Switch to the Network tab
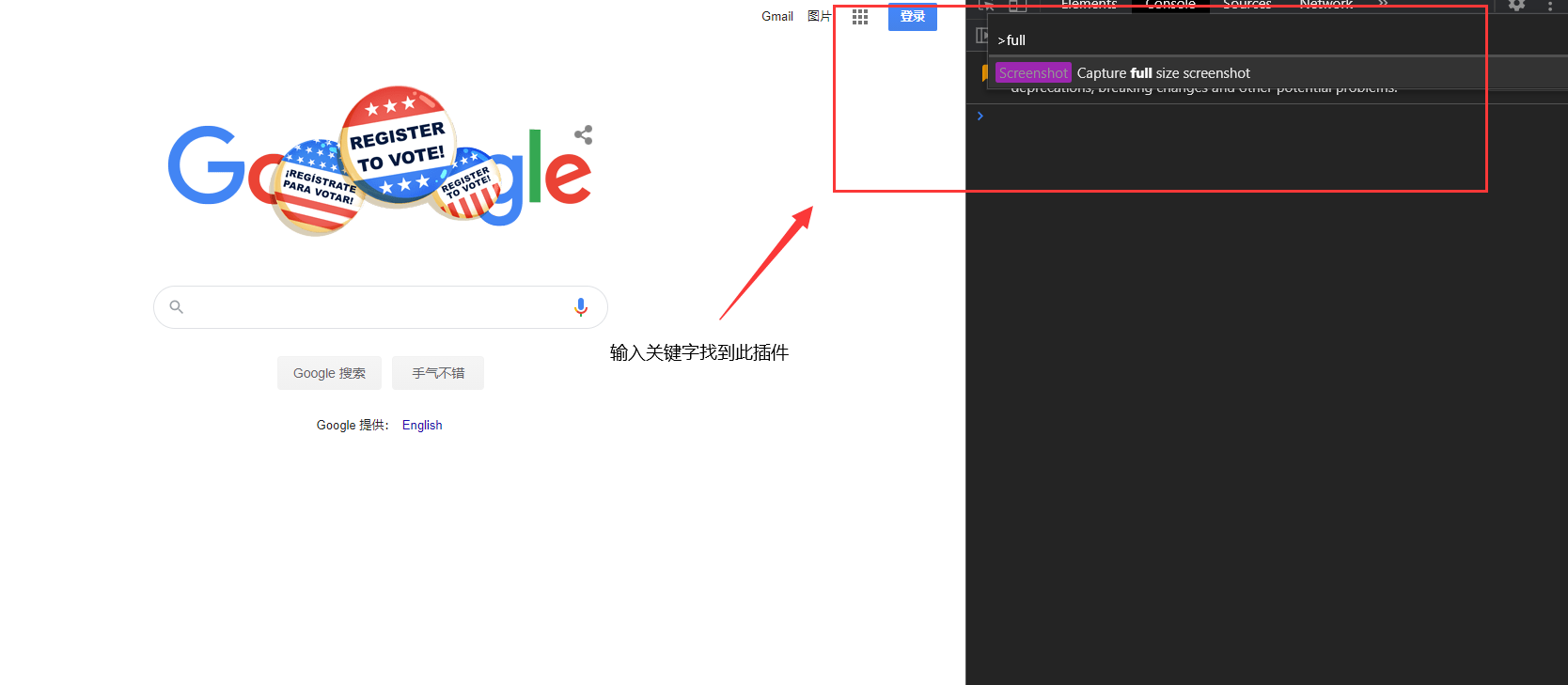1568x685 pixels. point(1325,5)
